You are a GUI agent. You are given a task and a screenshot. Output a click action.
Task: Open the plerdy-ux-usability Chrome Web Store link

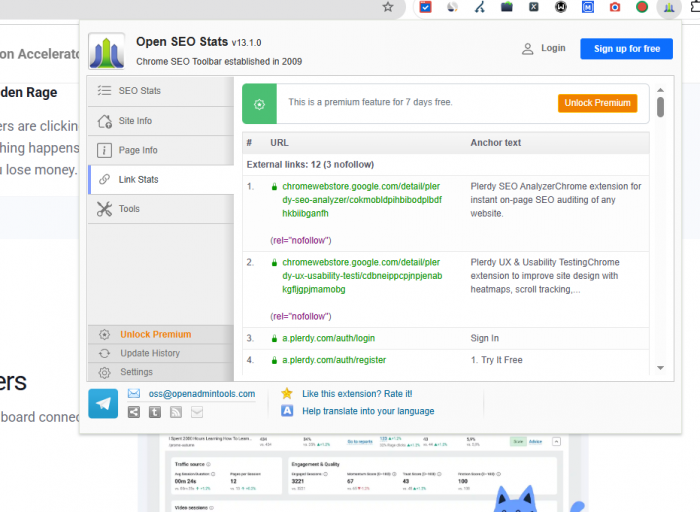click(x=362, y=275)
